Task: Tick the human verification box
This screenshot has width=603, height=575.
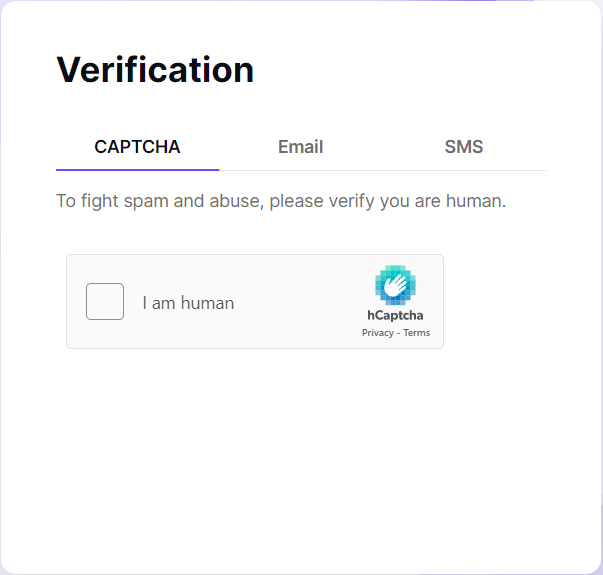Action: (x=105, y=301)
